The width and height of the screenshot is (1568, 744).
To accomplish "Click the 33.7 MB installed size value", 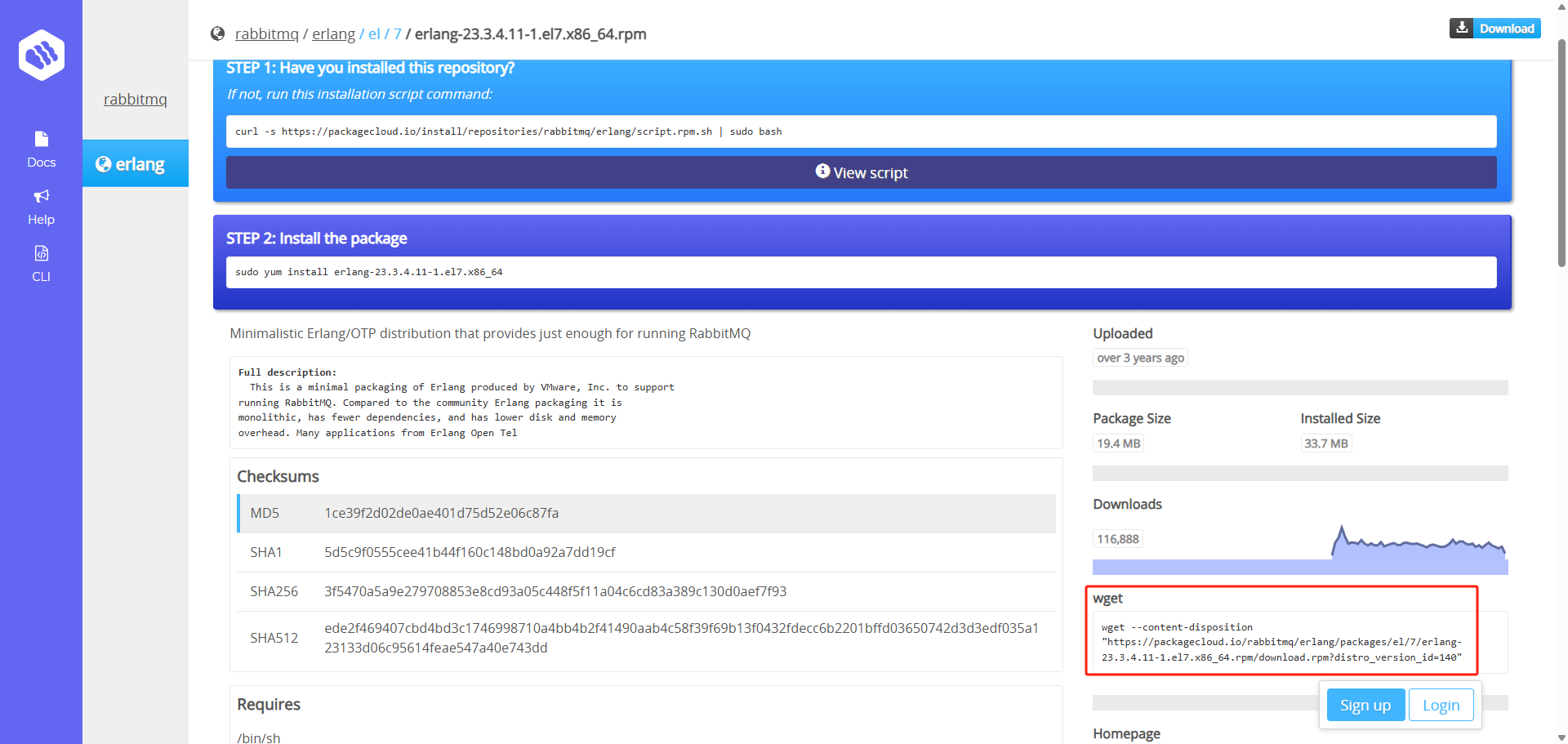I will (x=1326, y=443).
